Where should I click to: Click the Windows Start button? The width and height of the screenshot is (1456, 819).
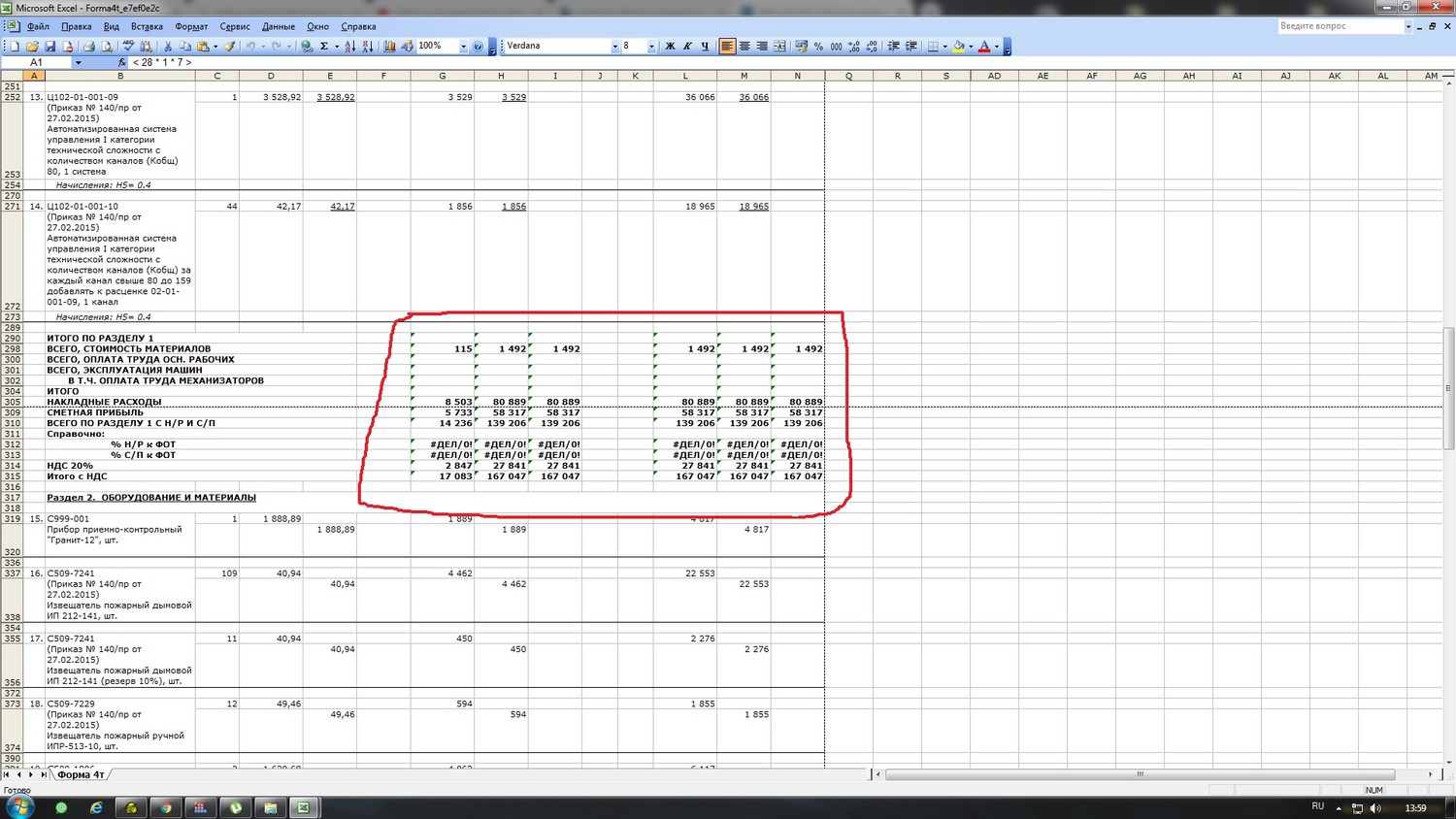[x=19, y=806]
